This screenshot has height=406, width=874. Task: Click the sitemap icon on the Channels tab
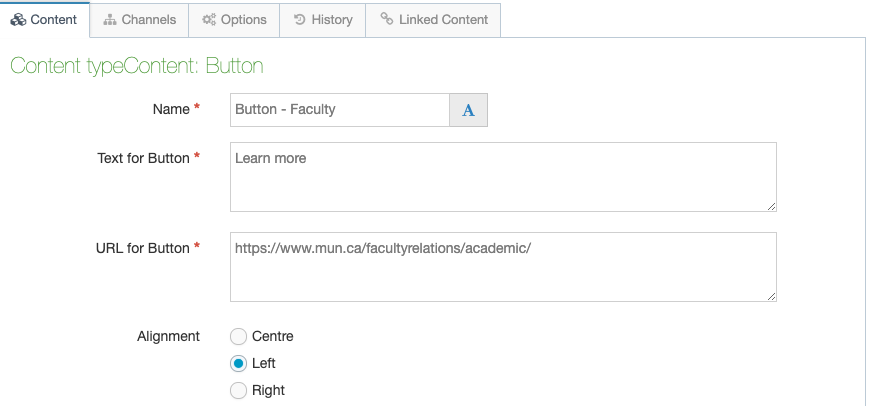(x=110, y=20)
